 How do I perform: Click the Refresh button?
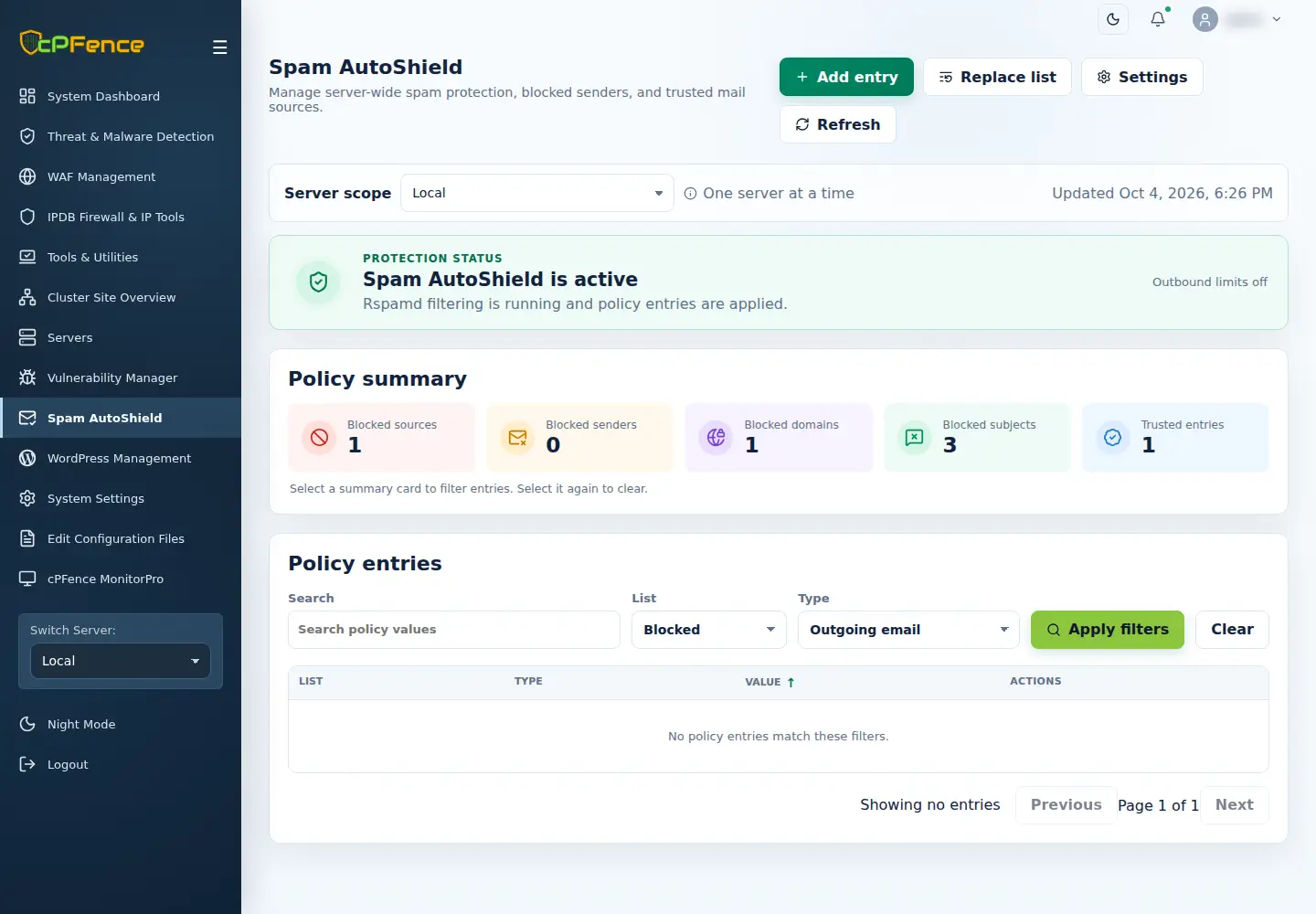(838, 124)
